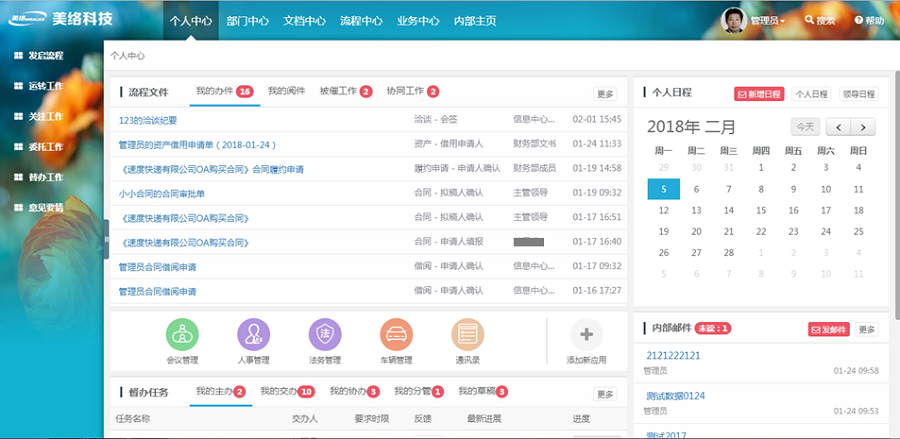Select 发起流程 in the sidebar
The image size is (900, 439).
pos(46,56)
